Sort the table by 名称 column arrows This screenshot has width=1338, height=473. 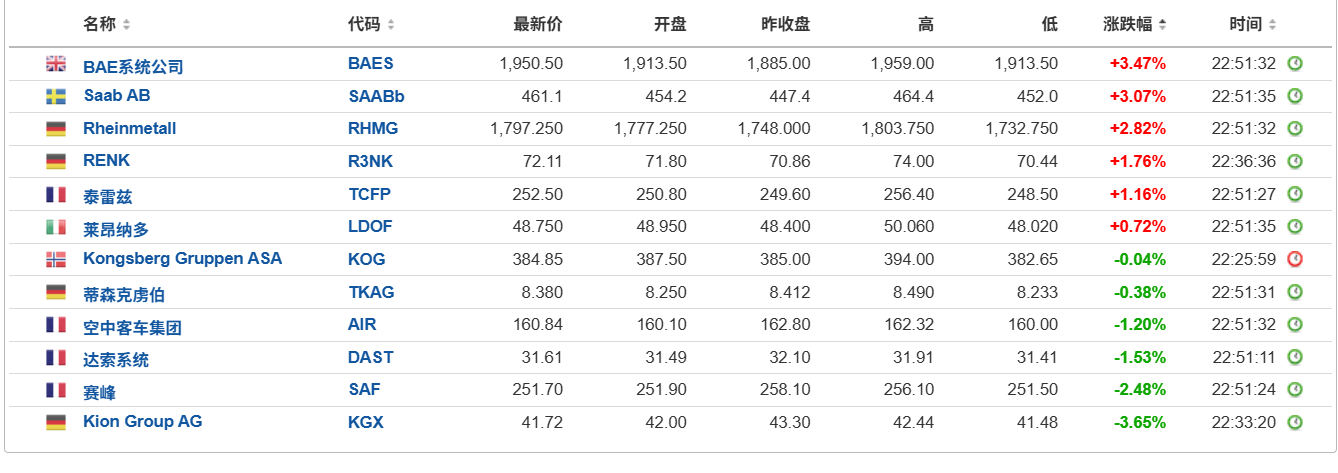tap(126, 24)
